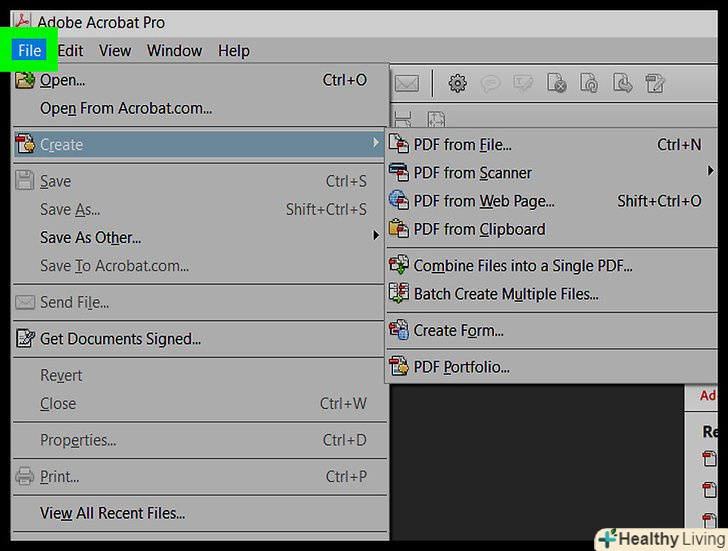
Task: Expand the PDF from Scanner submenu arrow
Action: pyautogui.click(x=710, y=171)
